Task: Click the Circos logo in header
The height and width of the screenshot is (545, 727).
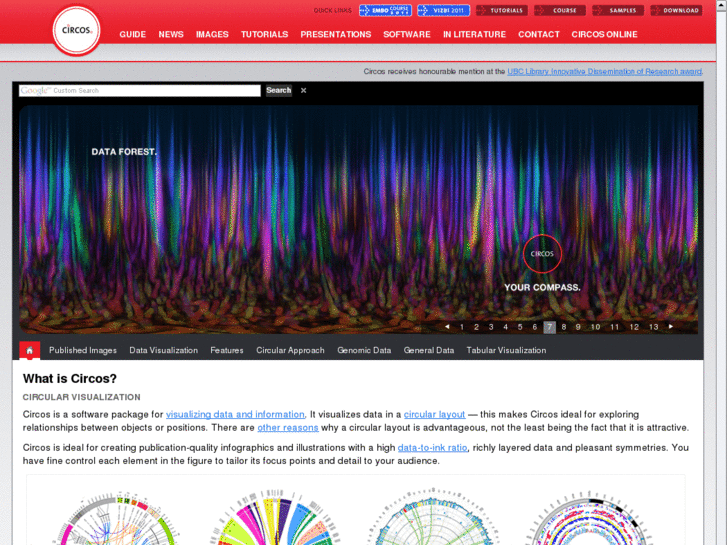Action: (x=77, y=30)
